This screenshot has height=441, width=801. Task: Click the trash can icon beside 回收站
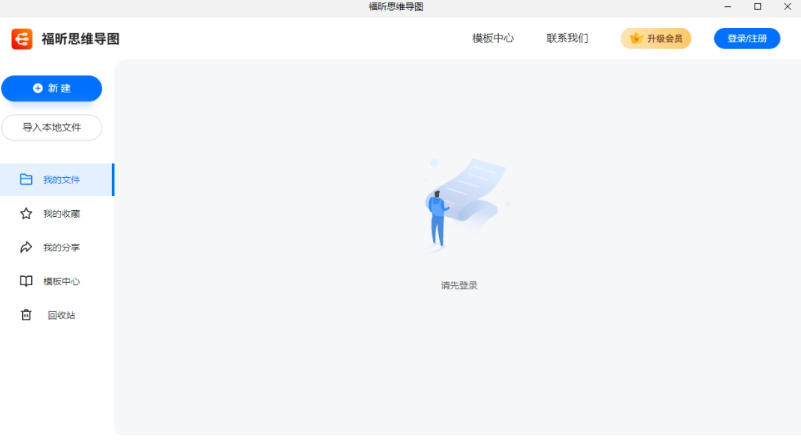[26, 315]
